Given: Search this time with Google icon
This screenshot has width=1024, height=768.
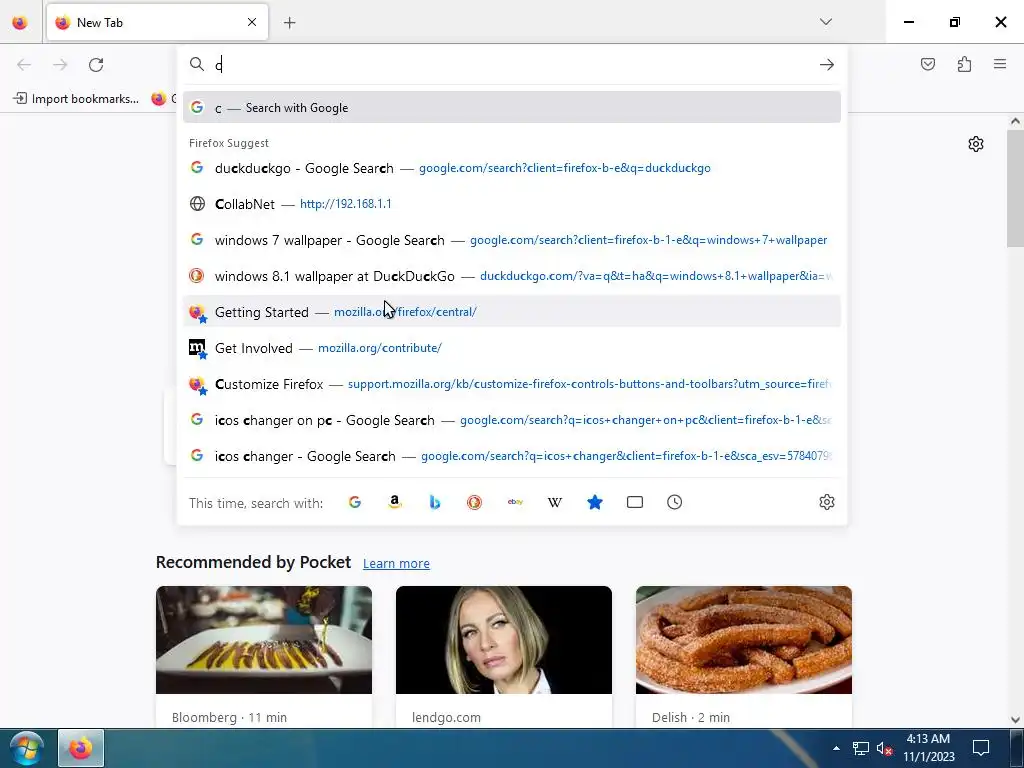Looking at the screenshot, I should click(x=355, y=502).
